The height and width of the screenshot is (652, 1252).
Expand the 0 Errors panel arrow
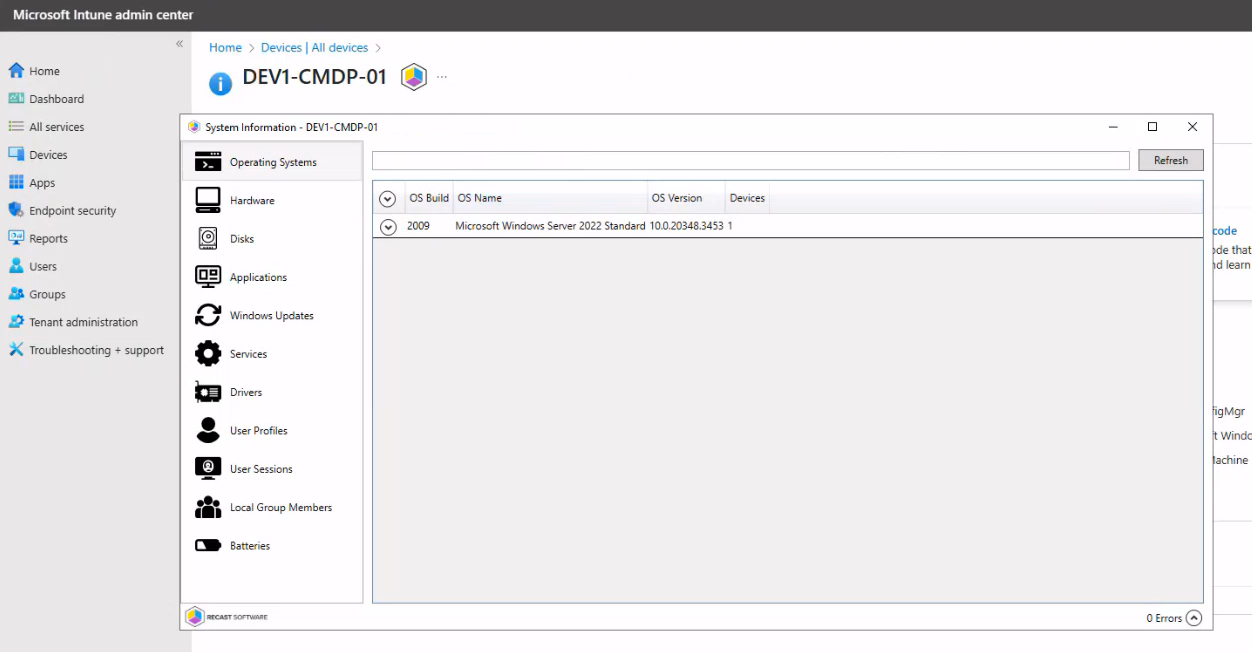[1193, 618]
